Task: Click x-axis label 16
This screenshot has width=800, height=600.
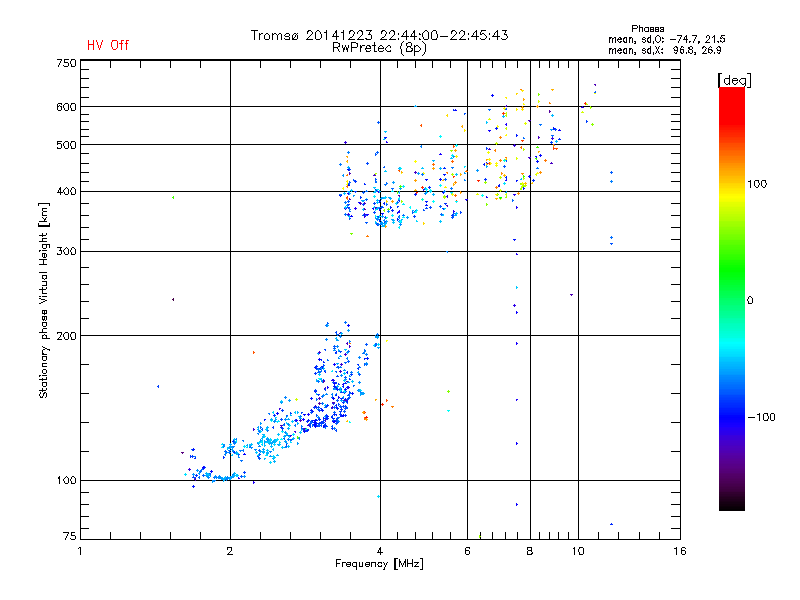Action: tap(680, 551)
